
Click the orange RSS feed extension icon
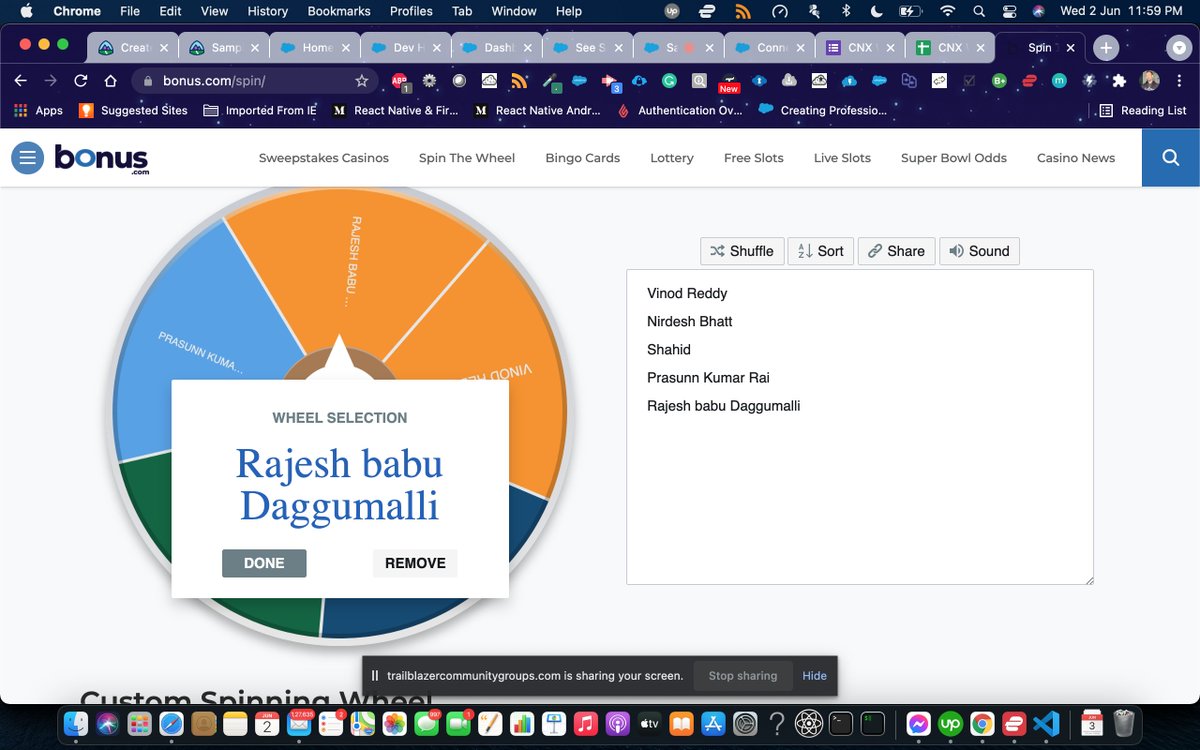519,80
